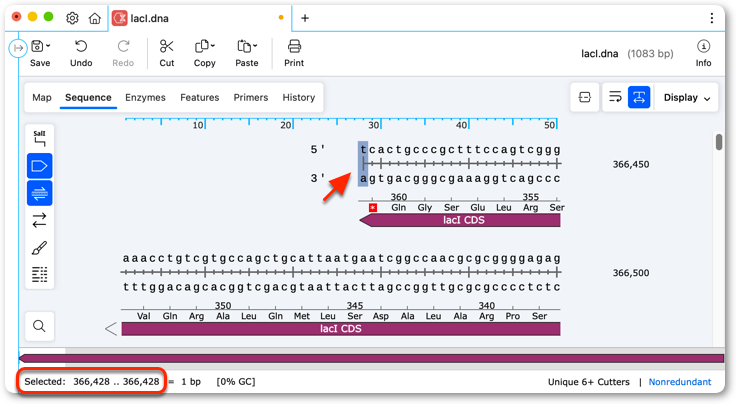Click the upper lacI CDS feature arrow
This screenshot has width=736, height=404.
pos(460,220)
